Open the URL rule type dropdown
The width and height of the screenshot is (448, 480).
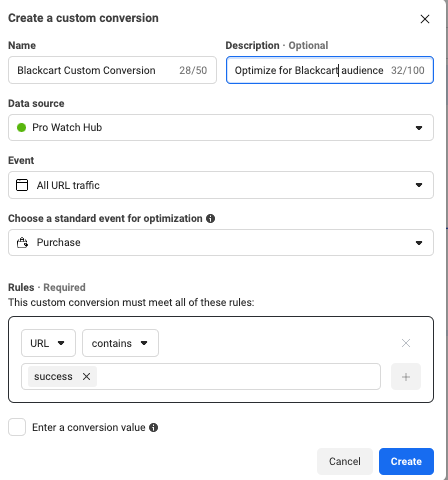coord(48,343)
